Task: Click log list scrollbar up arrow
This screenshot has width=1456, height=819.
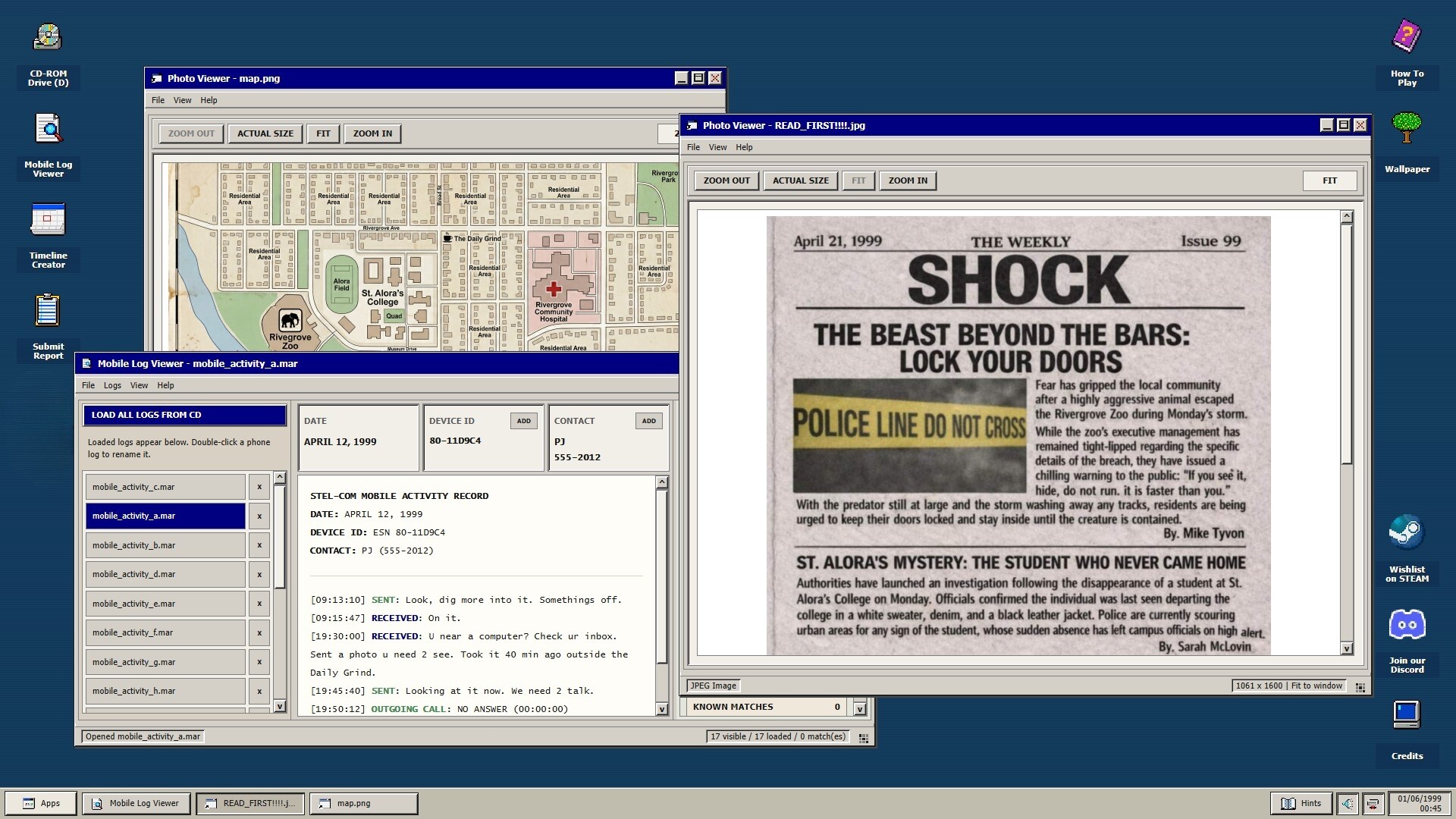Action: point(280,477)
